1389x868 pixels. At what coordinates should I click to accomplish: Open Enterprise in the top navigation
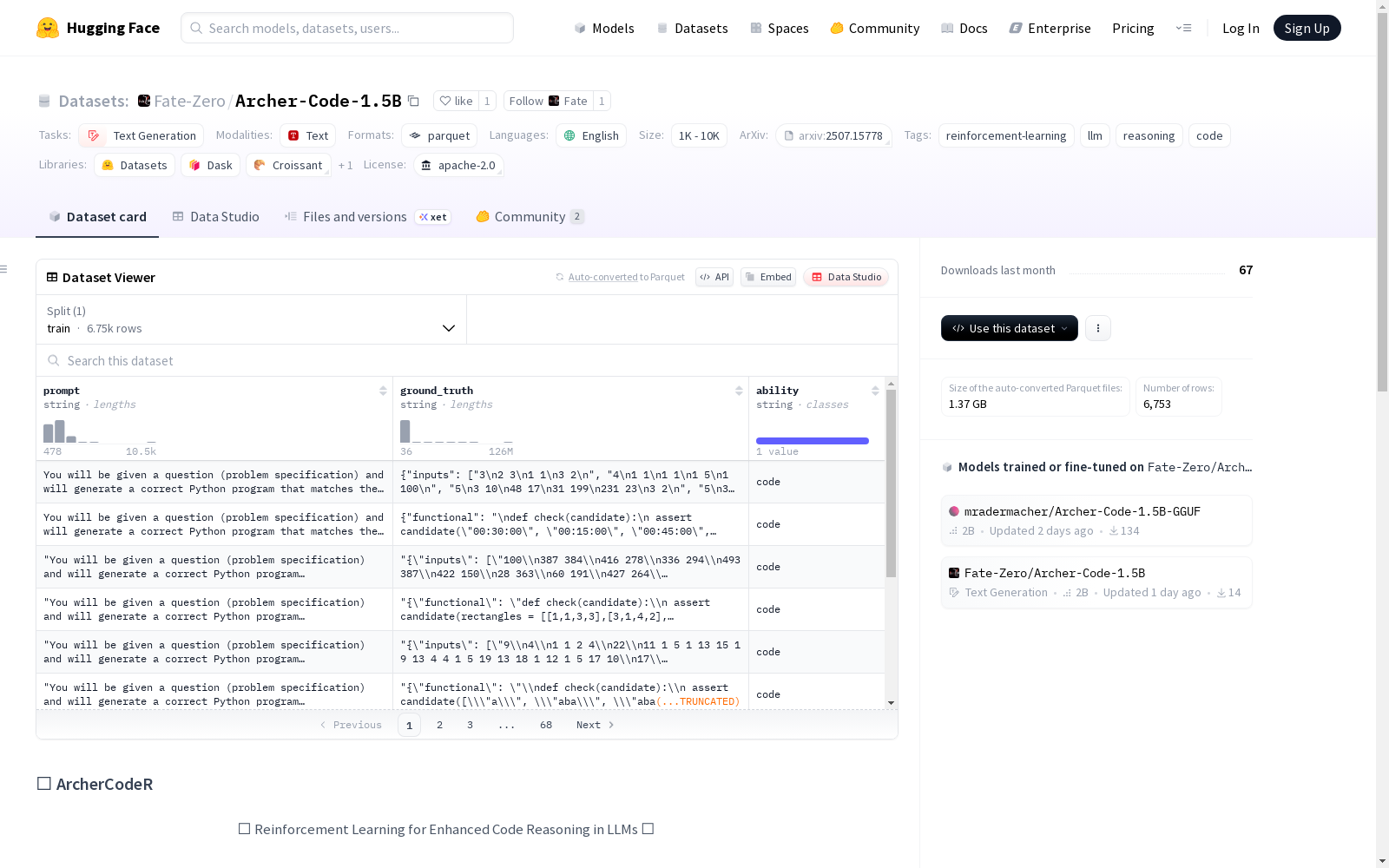tap(1050, 28)
